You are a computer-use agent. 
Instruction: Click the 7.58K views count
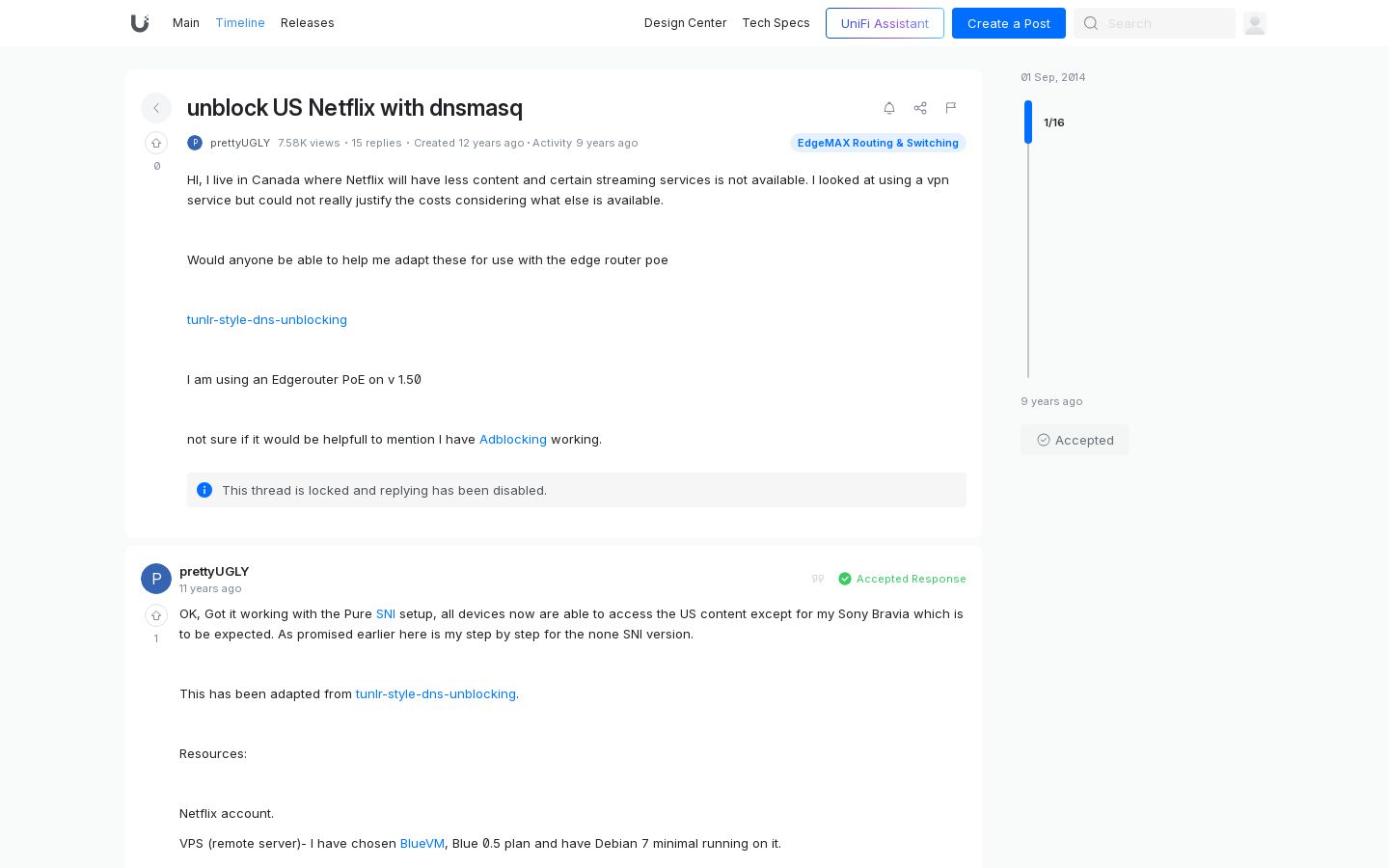pyautogui.click(x=309, y=143)
